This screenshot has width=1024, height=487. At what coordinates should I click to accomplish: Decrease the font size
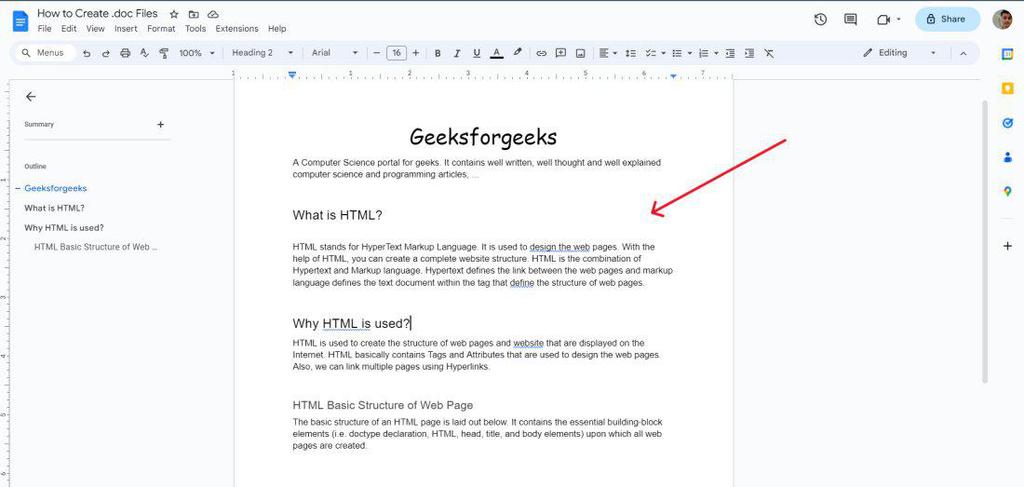point(377,54)
